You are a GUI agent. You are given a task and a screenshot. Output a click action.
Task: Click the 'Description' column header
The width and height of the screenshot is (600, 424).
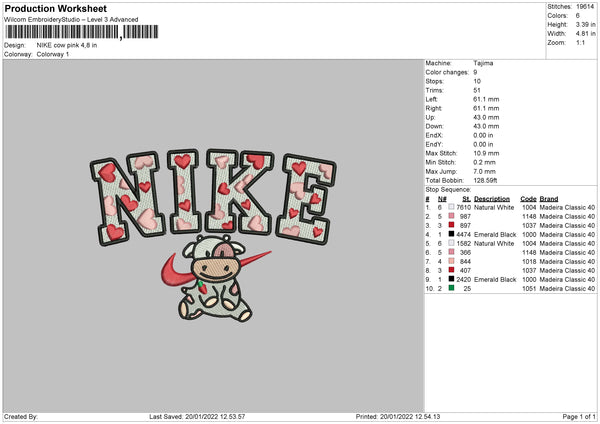pos(492,199)
